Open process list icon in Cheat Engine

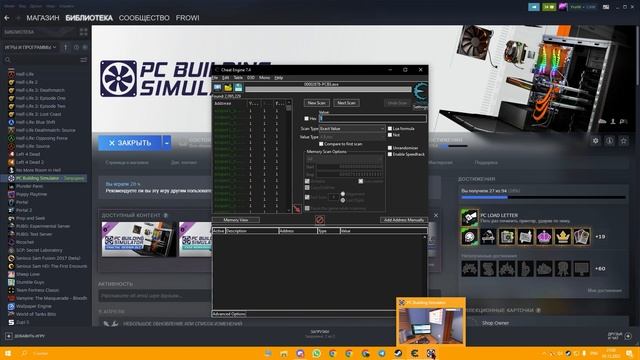[x=218, y=87]
